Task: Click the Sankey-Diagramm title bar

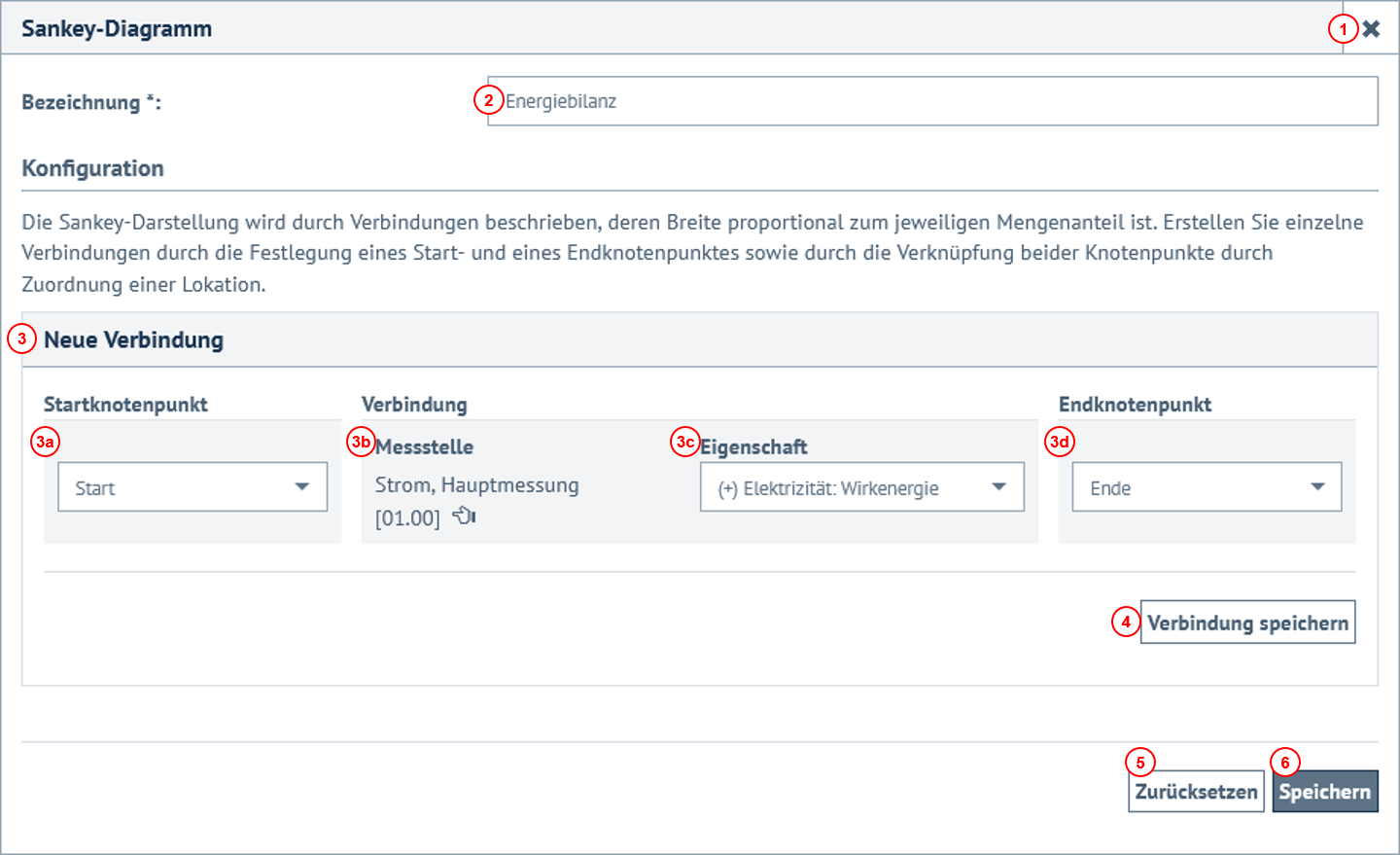Action: [118, 28]
